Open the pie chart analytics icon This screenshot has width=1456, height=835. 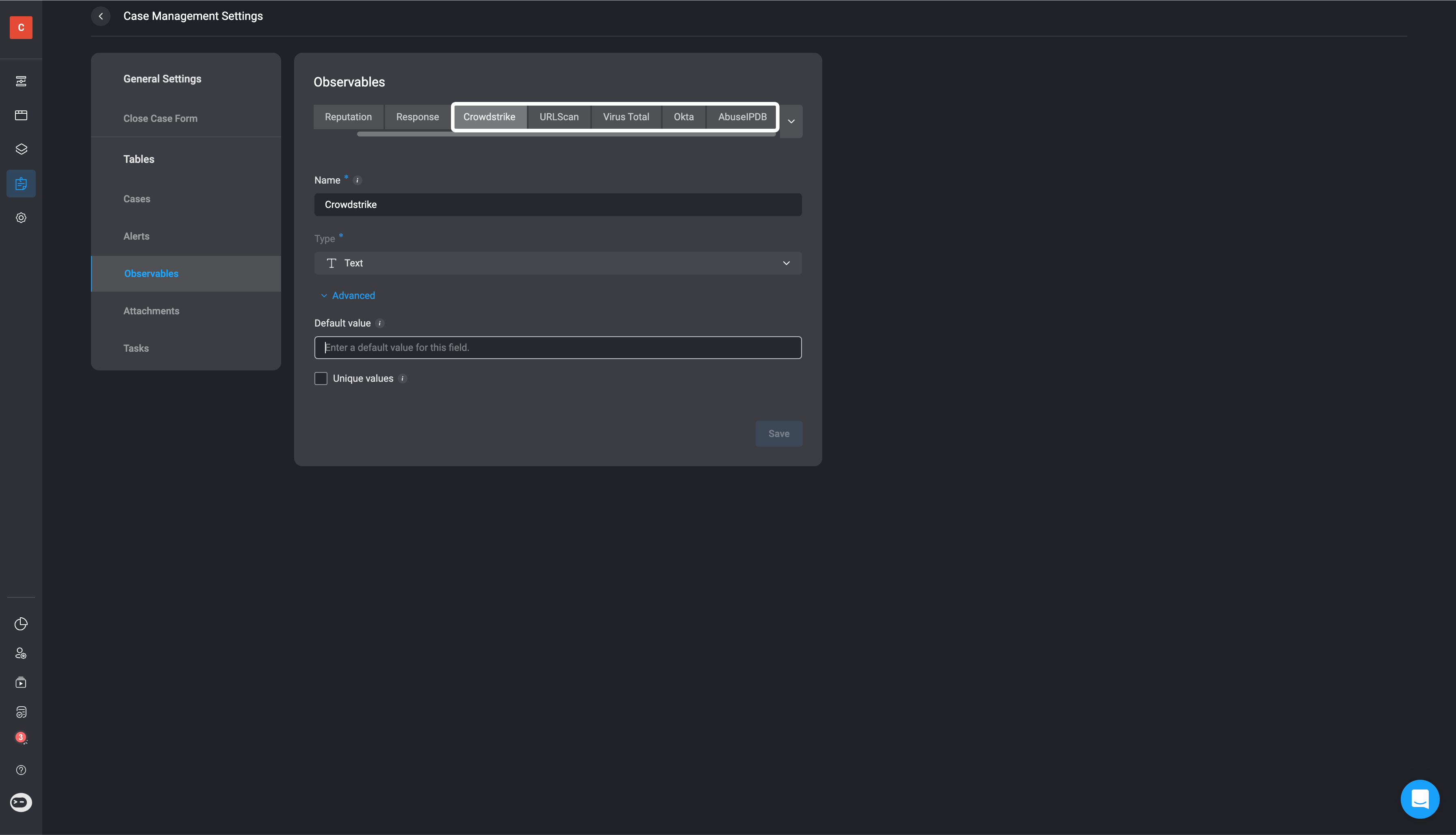tap(21, 624)
